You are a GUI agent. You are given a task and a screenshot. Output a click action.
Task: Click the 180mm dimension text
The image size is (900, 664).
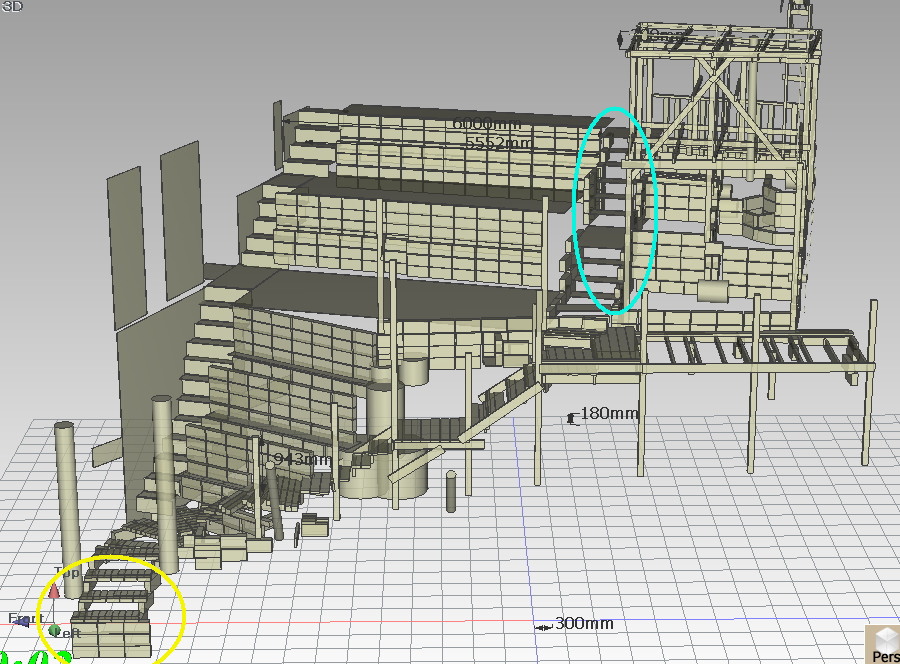(609, 413)
